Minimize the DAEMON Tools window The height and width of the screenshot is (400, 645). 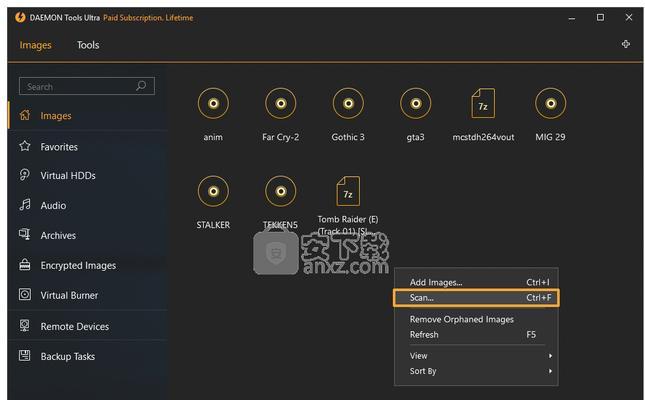pos(572,18)
